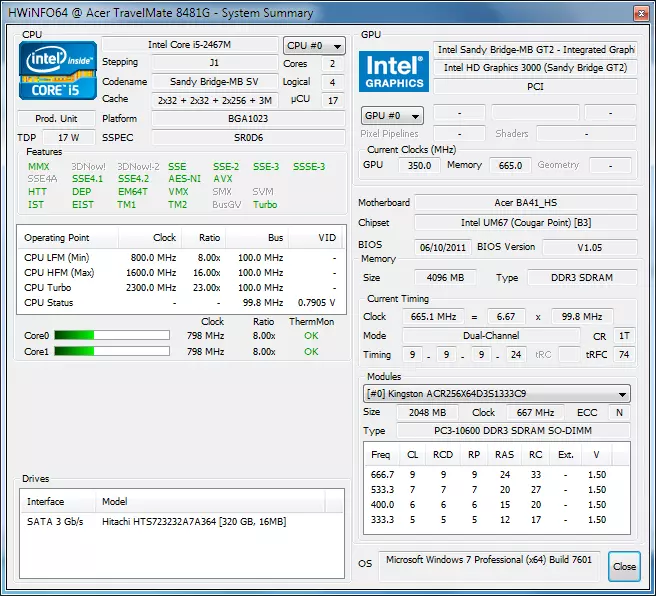This screenshot has height=596, width=656.
Task: Open the CPU #0 selector dropdown
Action: [x=314, y=46]
